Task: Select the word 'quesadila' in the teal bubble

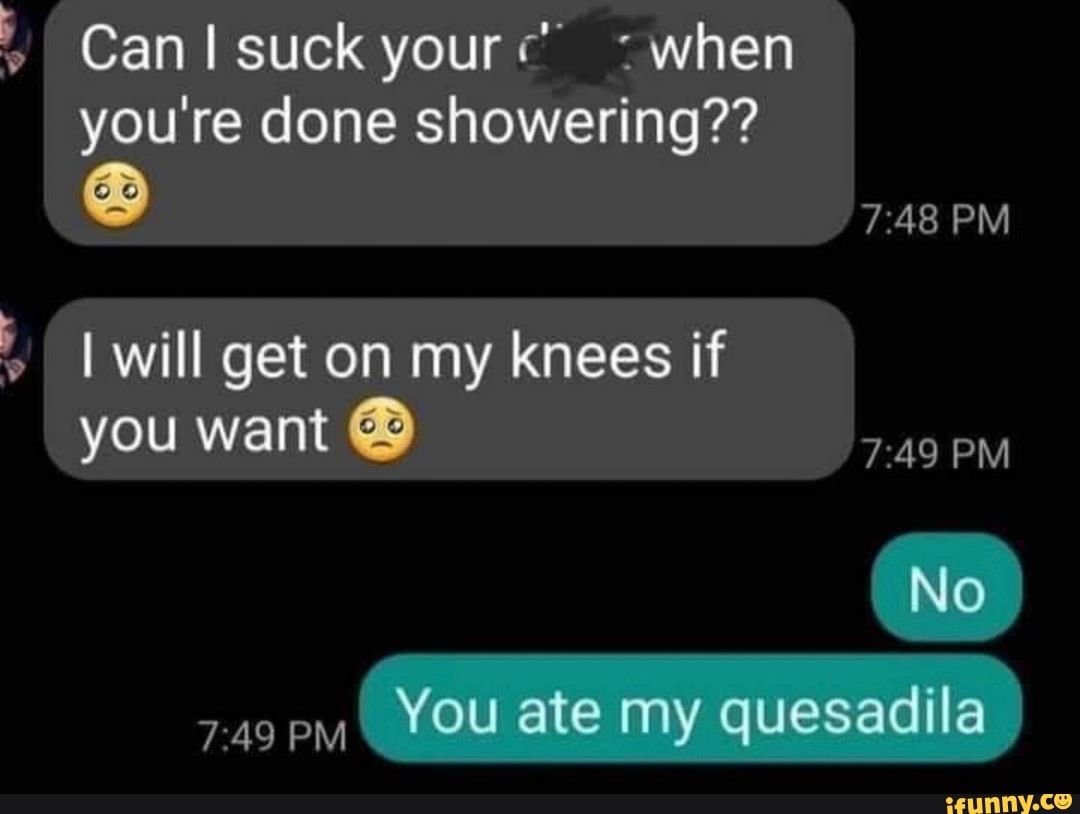Action: tap(852, 714)
